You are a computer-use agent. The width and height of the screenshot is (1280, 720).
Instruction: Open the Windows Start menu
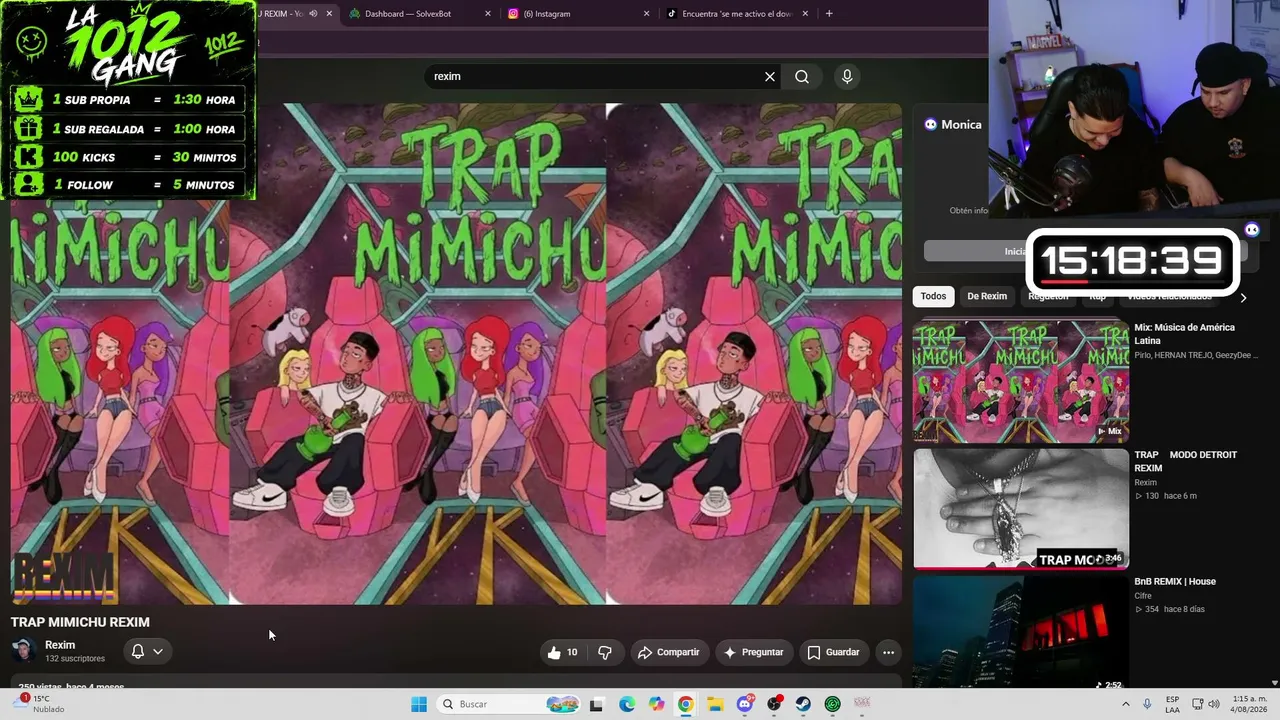coord(419,704)
